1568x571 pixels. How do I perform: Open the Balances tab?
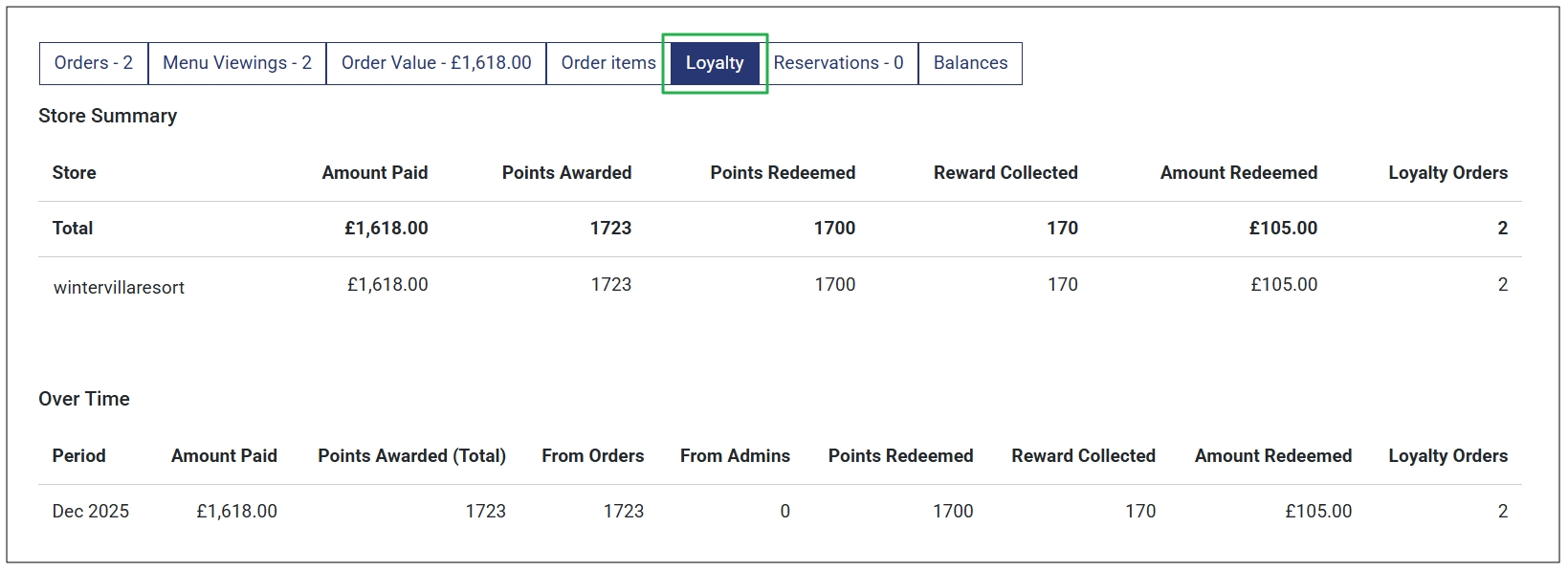coord(969,63)
